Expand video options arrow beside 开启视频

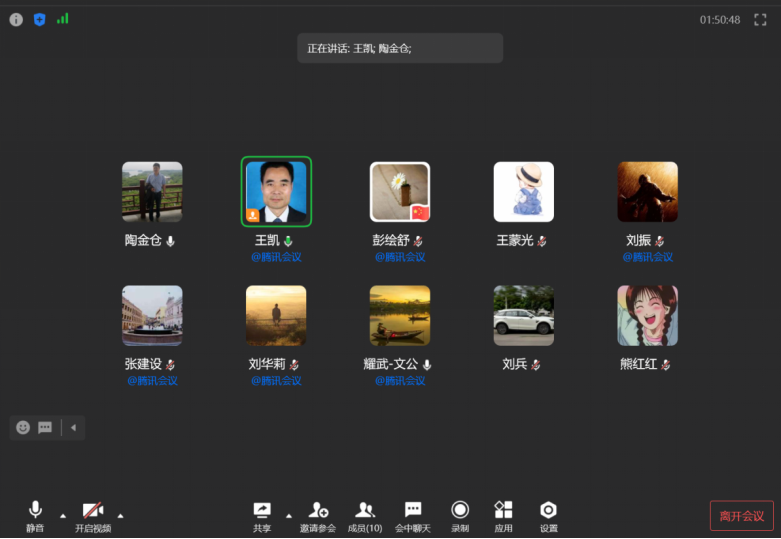(x=120, y=515)
